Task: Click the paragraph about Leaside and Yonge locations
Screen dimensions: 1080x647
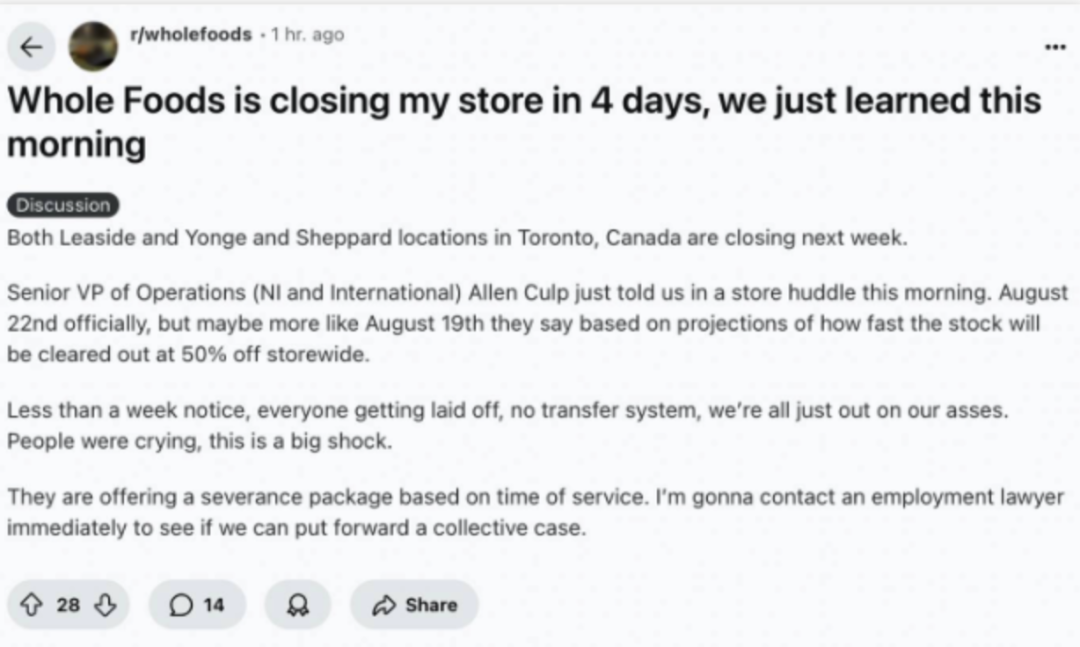Action: click(457, 238)
